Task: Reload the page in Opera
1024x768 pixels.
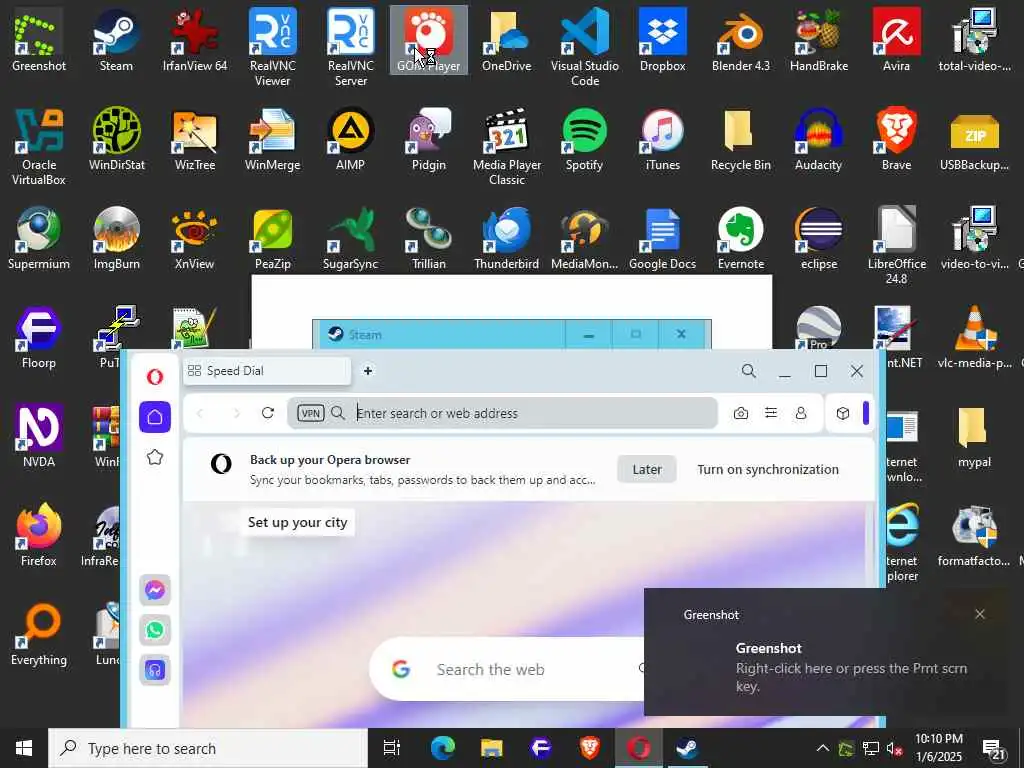Action: (x=268, y=413)
